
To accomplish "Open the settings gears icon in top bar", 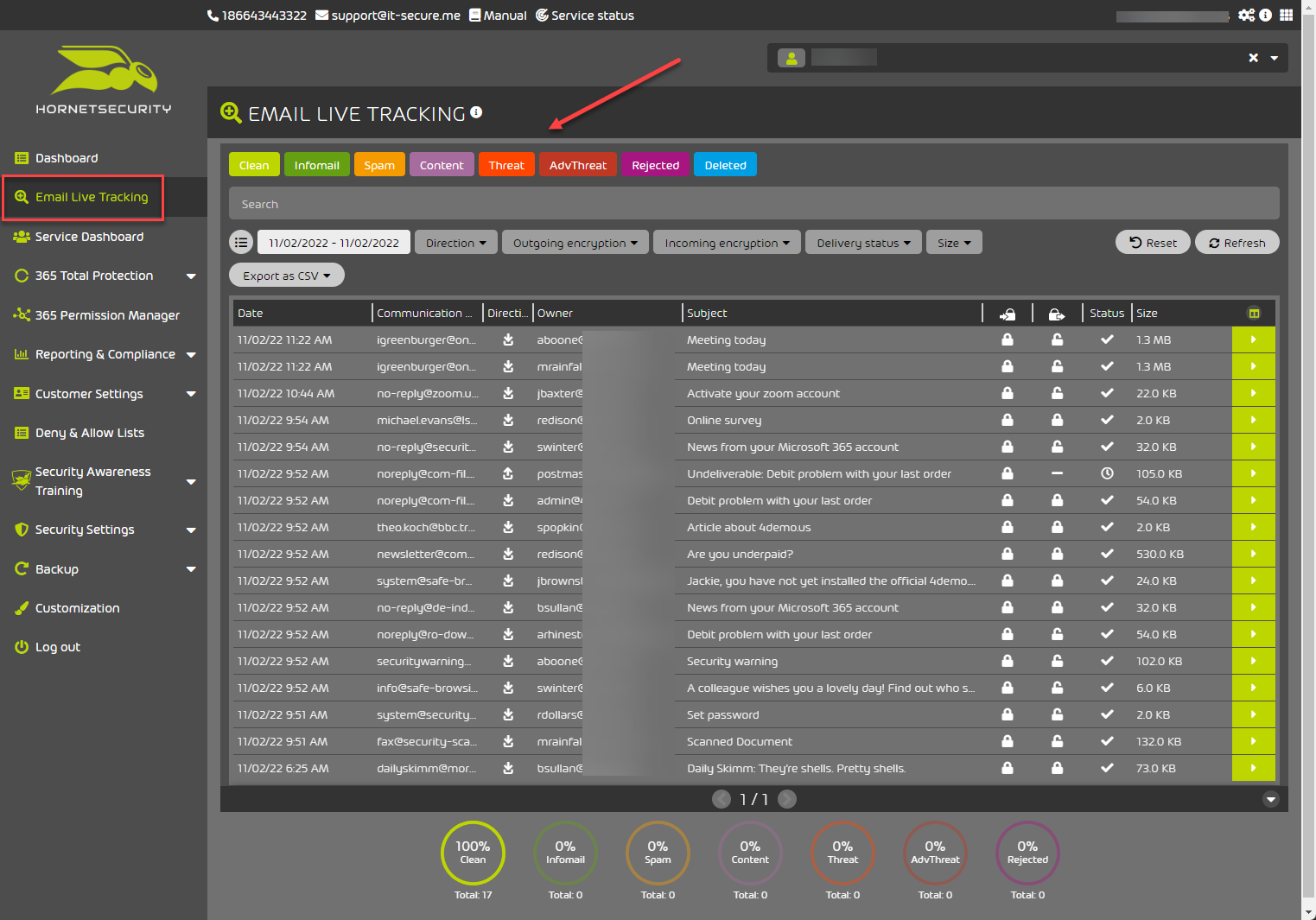I will pyautogui.click(x=1246, y=16).
